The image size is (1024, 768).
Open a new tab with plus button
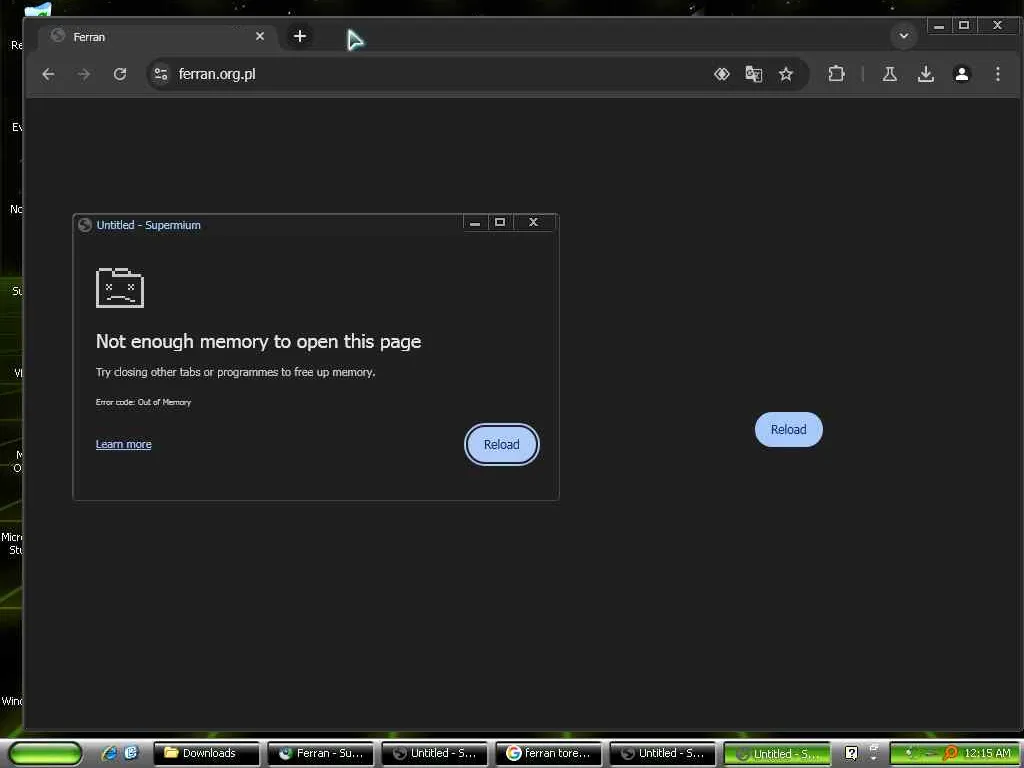click(300, 37)
